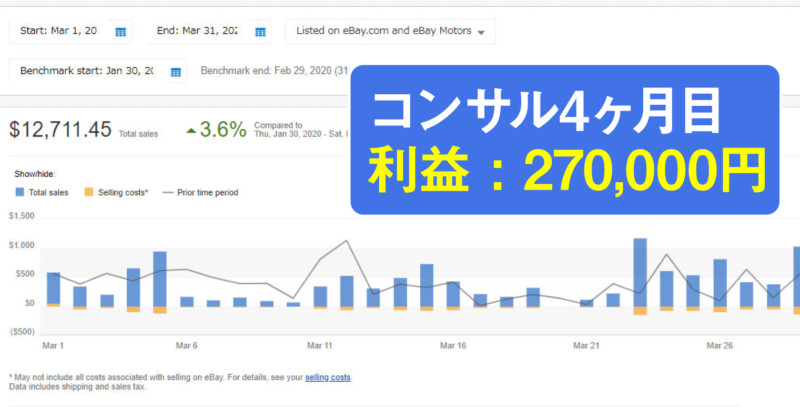Toggle the Selling costs legend series

coord(116,192)
